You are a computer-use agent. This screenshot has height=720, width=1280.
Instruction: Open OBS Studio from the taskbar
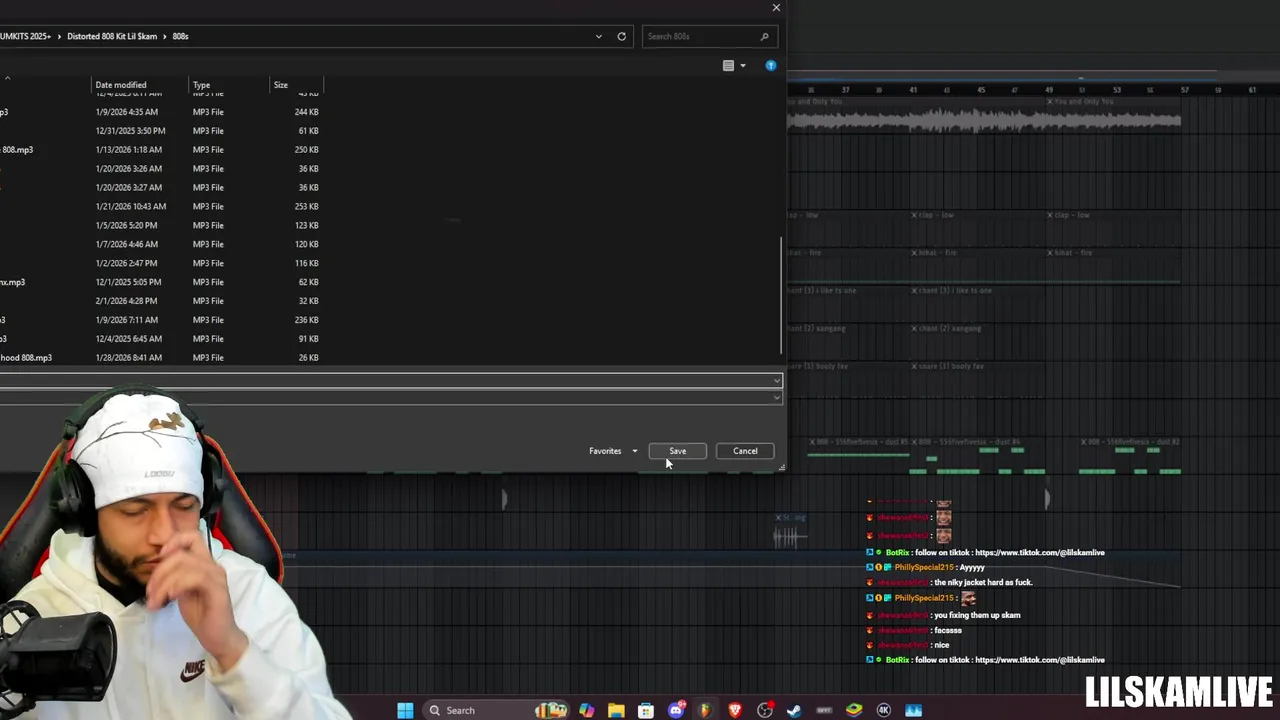[765, 710]
